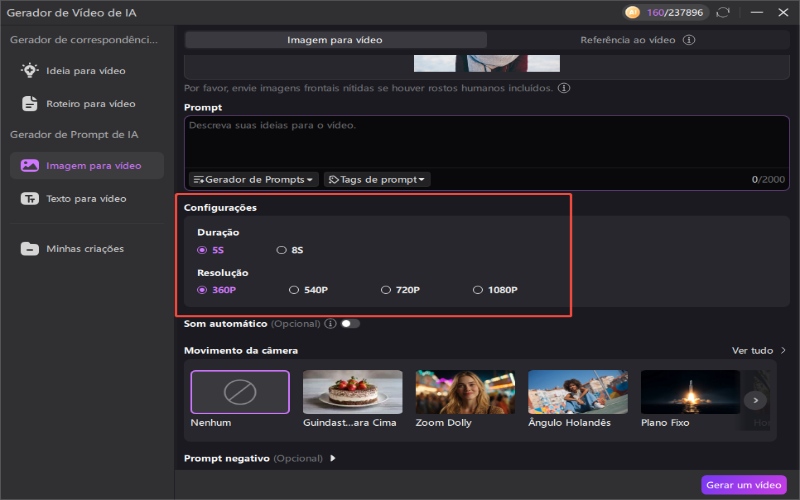Select Ângulo Holandês camera movement

coord(578,392)
